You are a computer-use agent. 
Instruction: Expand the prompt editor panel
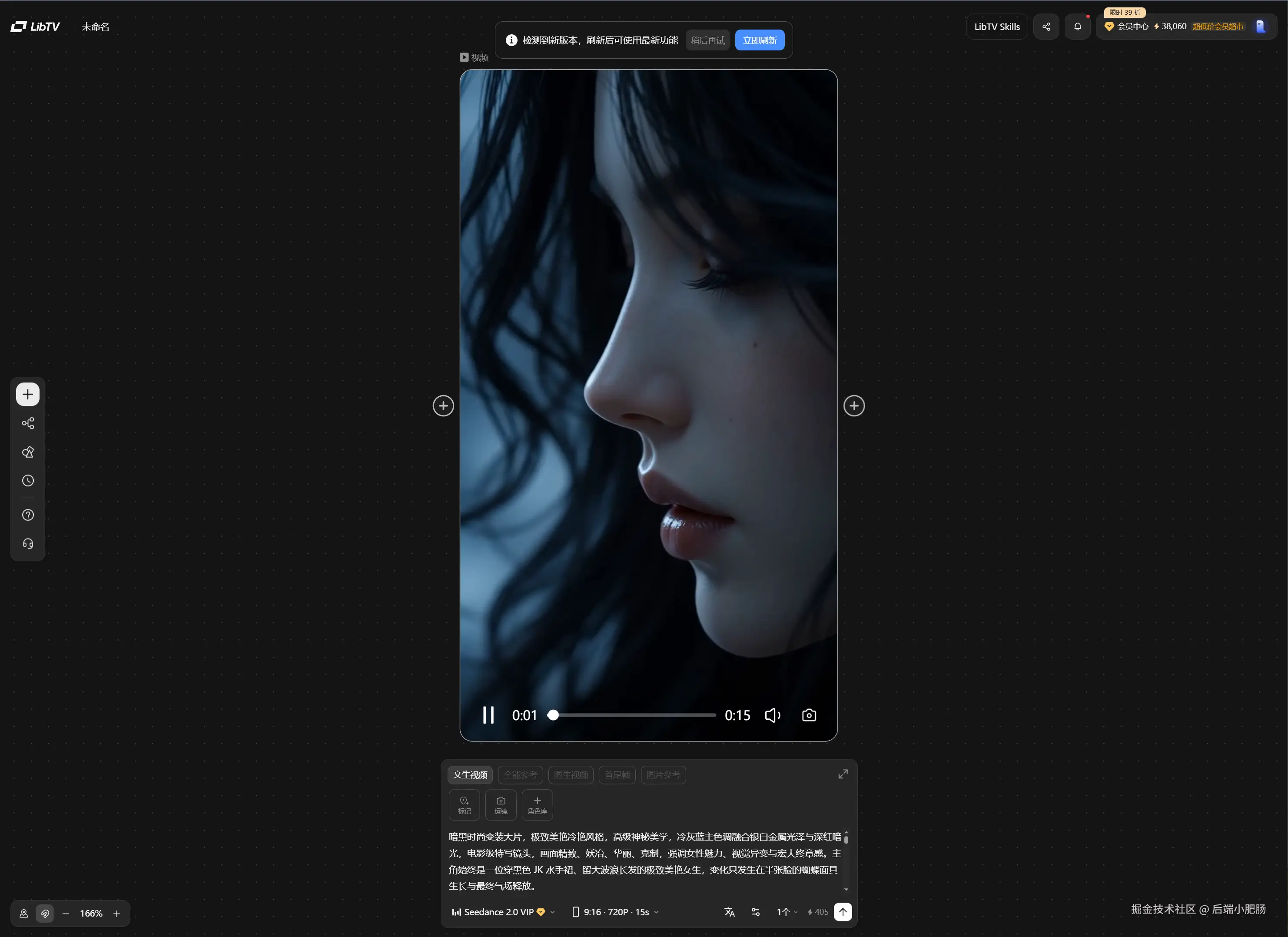pyautogui.click(x=843, y=774)
